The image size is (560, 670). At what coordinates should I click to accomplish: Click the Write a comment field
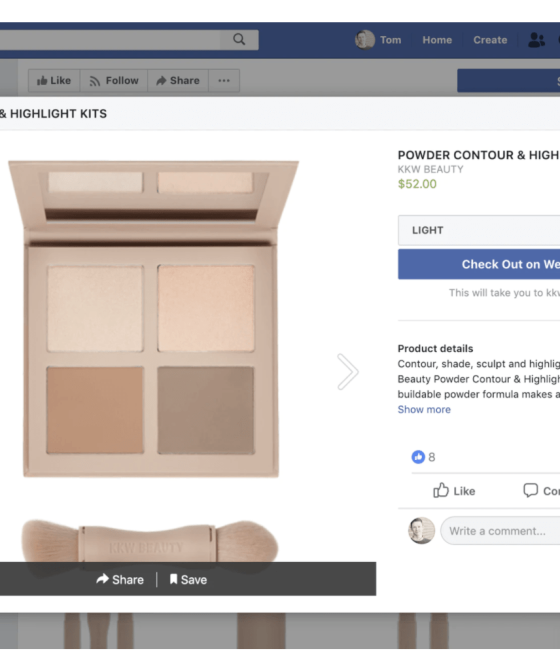500,531
